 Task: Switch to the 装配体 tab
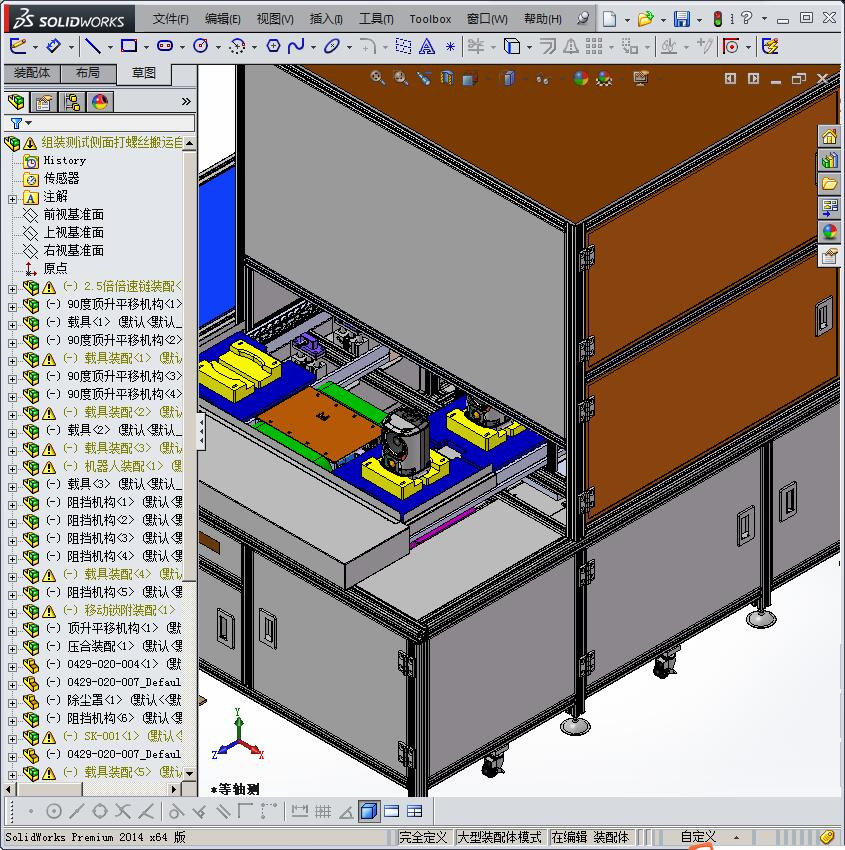(31, 73)
